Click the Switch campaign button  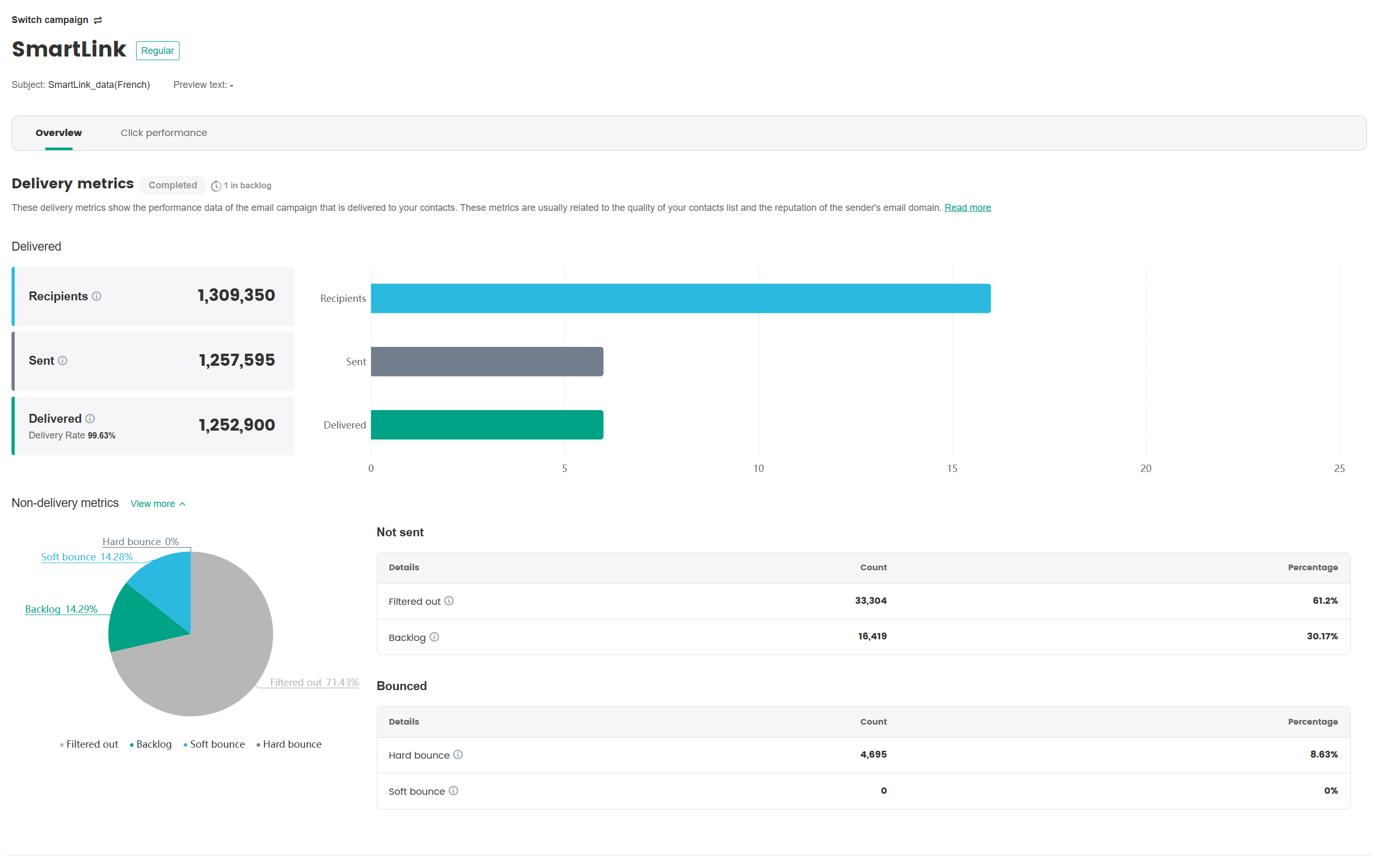pos(50,20)
